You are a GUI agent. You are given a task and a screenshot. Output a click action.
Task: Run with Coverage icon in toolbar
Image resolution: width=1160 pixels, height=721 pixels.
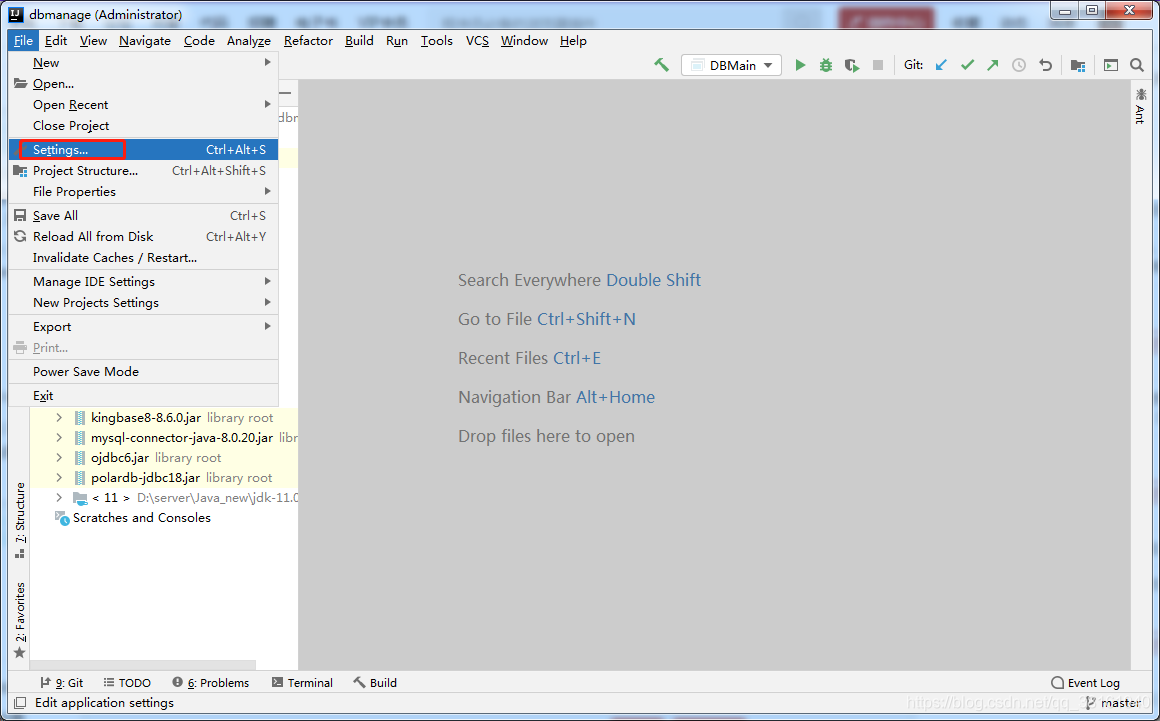point(852,65)
